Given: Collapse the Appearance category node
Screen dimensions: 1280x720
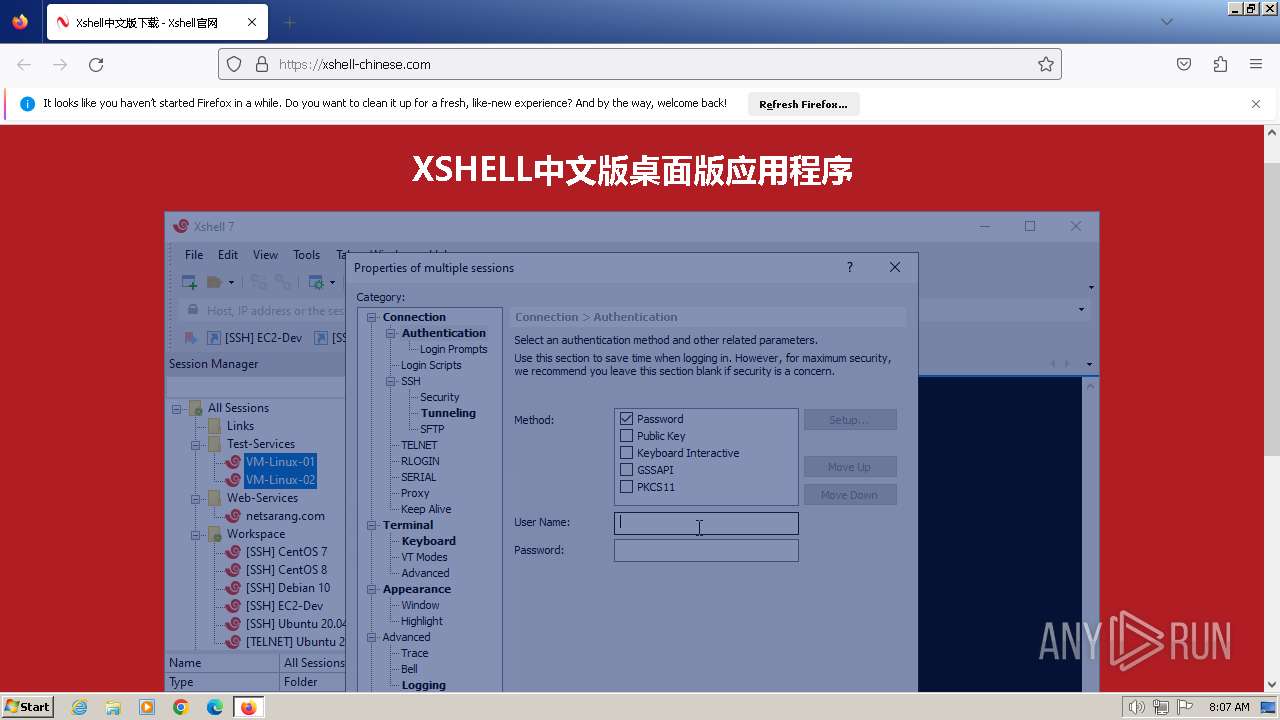Looking at the screenshot, I should [x=372, y=589].
